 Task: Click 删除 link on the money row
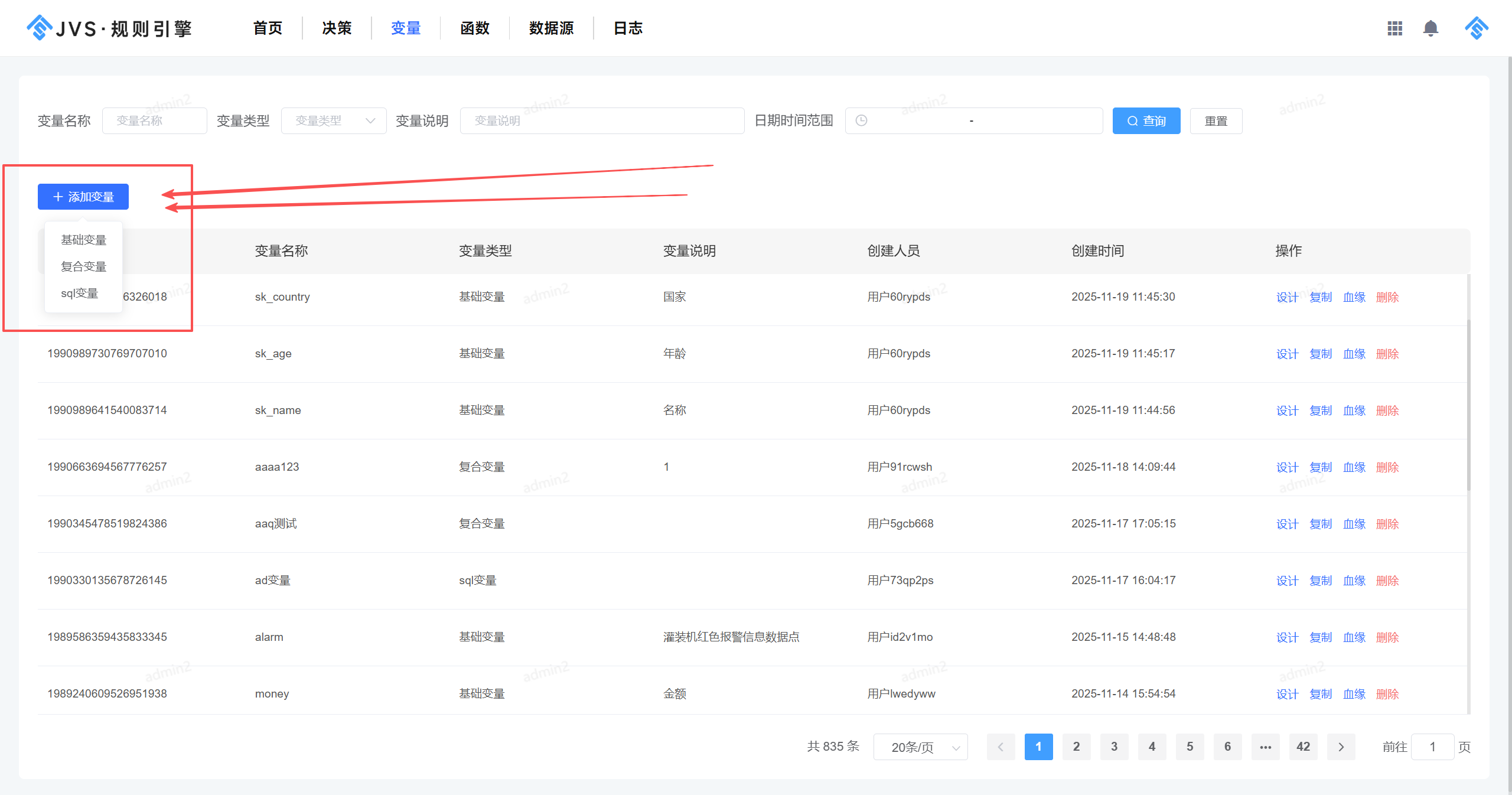[1387, 693]
